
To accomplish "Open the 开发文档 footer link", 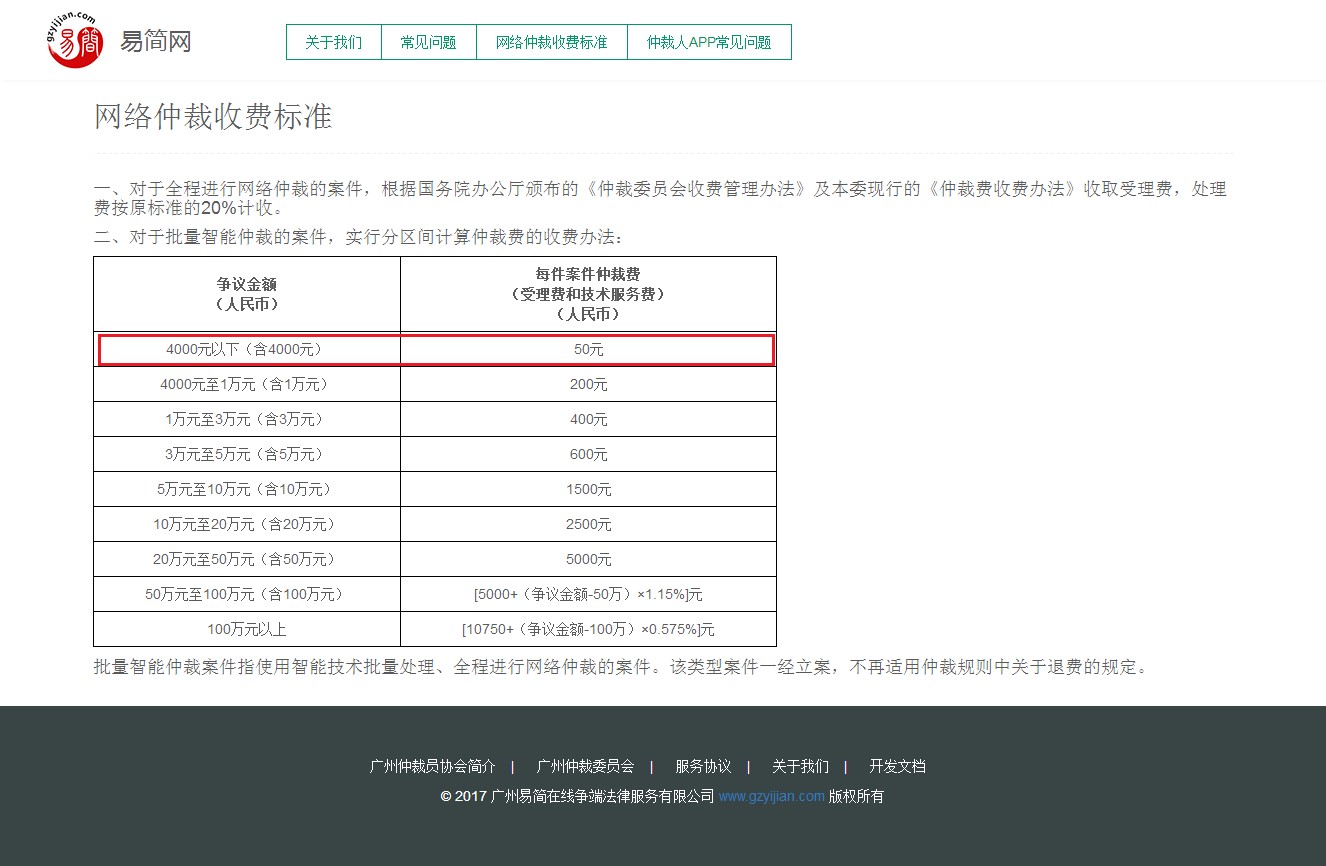I will pos(897,767).
